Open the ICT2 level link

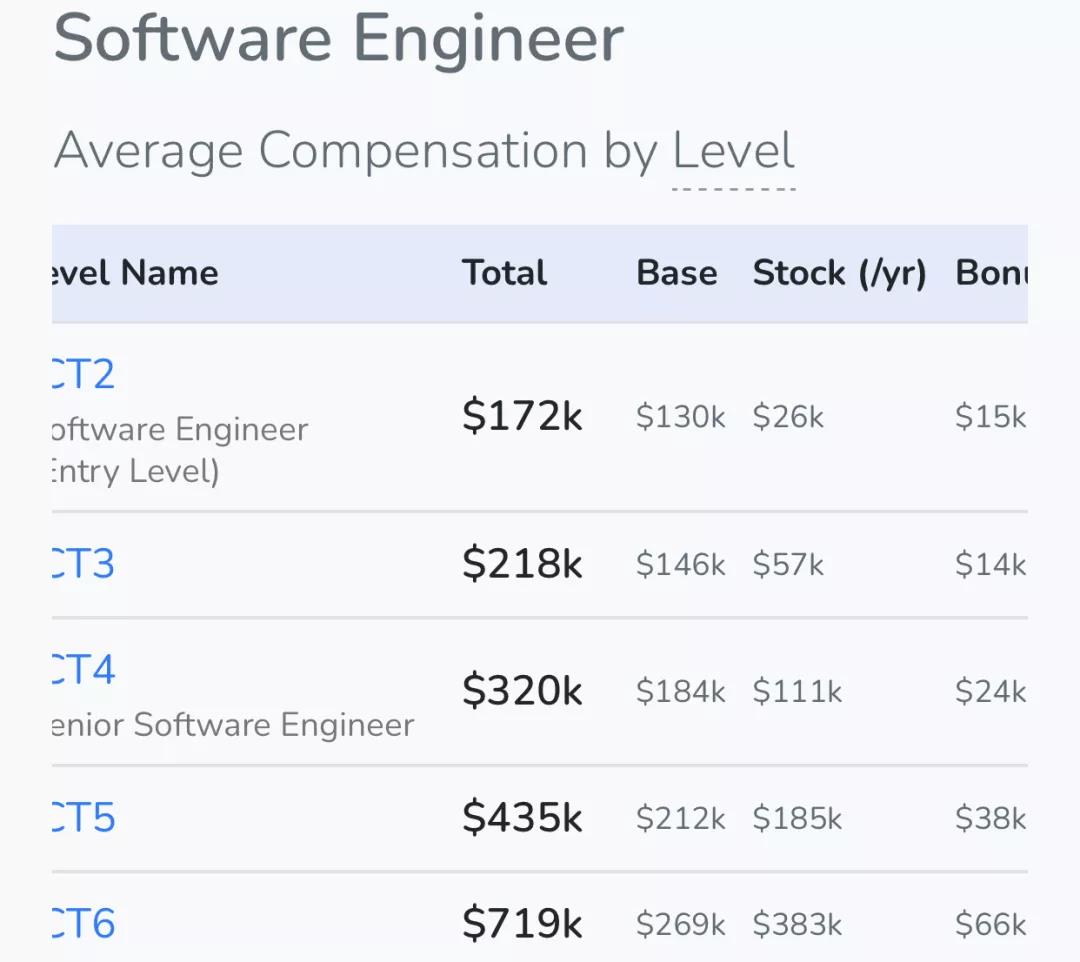(x=84, y=375)
